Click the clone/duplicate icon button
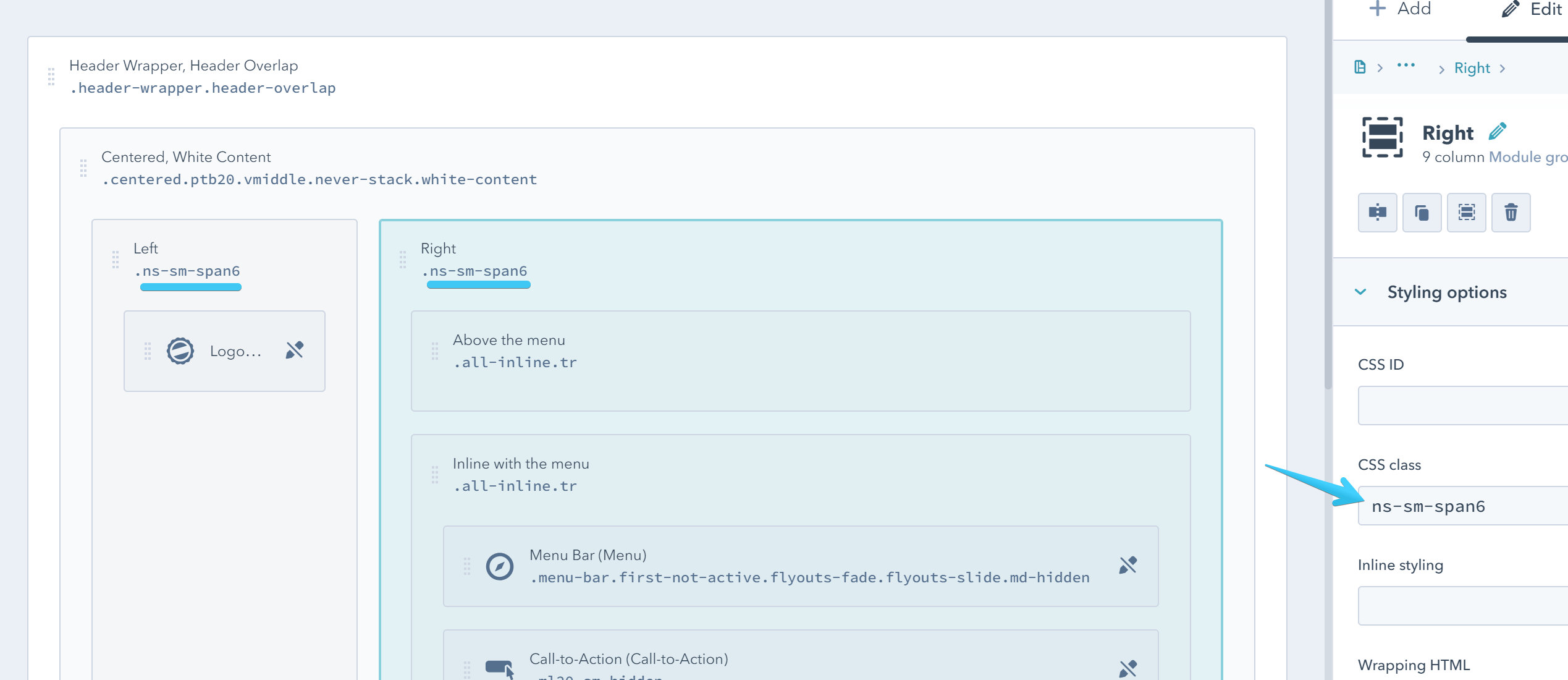Image resolution: width=1568 pixels, height=680 pixels. [x=1422, y=213]
